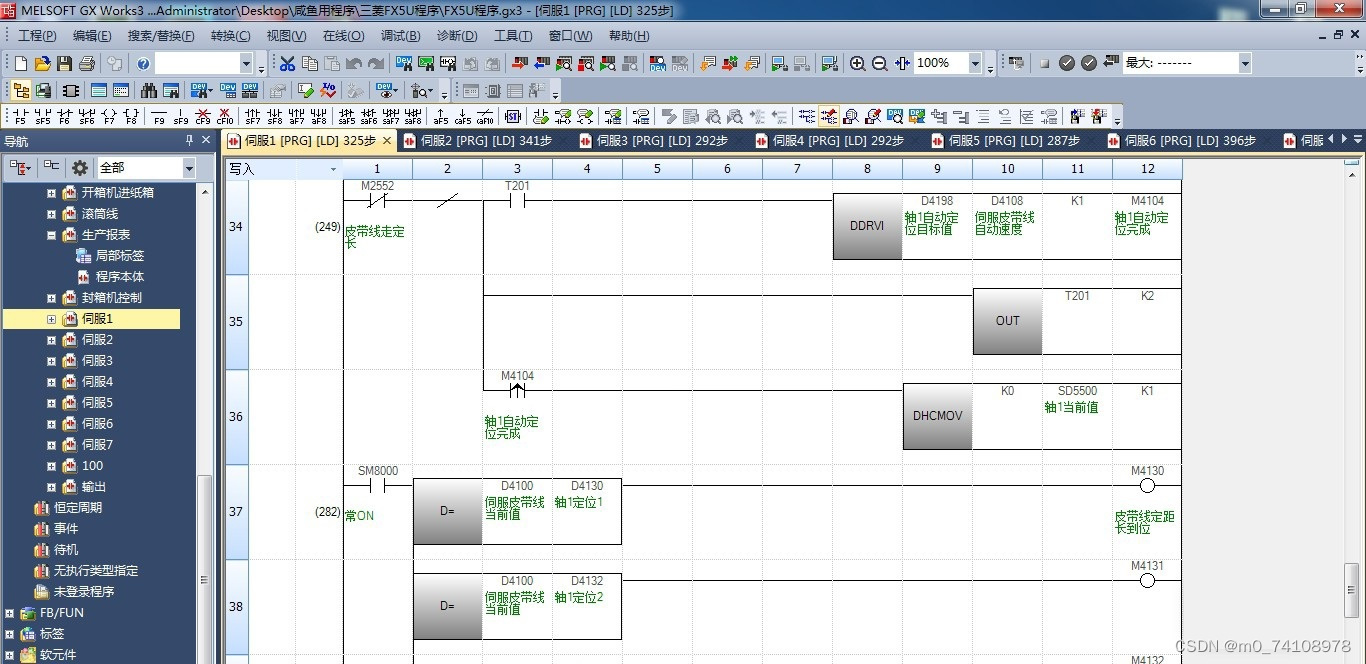Delete vertical line with the cF10 icon
Screen dimensions: 1366x664
tap(226, 116)
